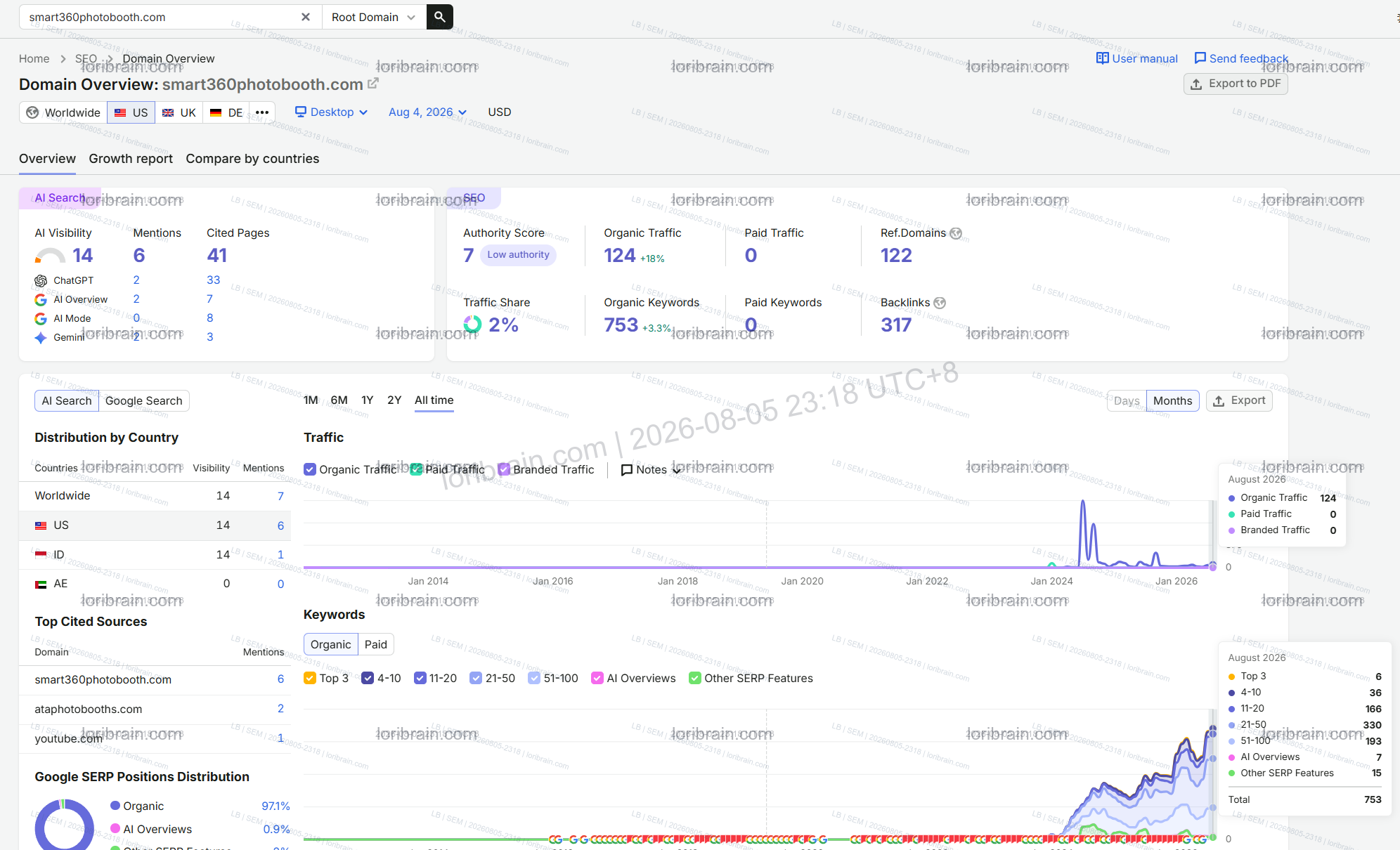Screen dimensions: 1400x850
Task: Toggle the AI Overviews keyword checkbox
Action: click(x=597, y=678)
